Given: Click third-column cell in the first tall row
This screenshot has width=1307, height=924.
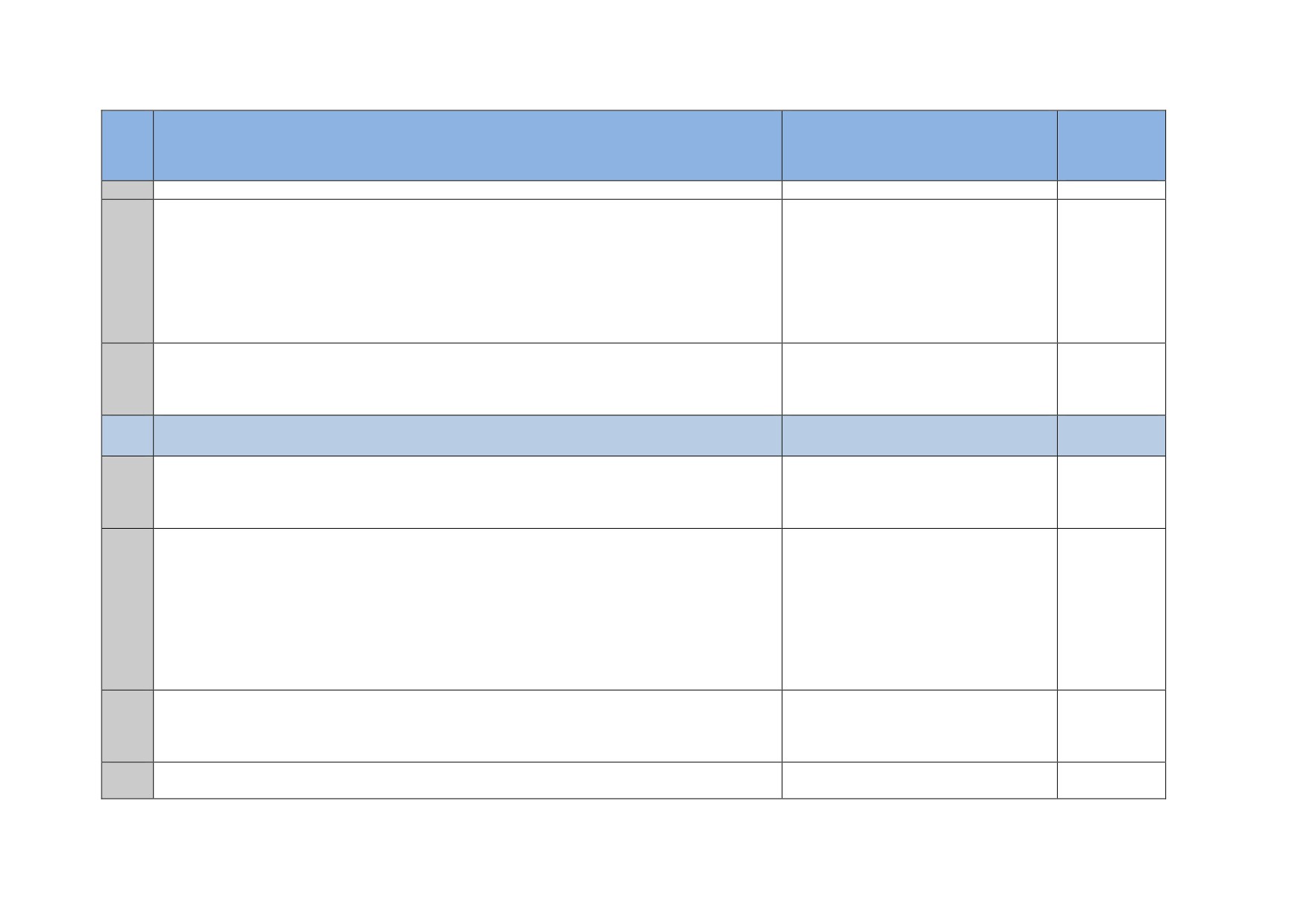Looking at the screenshot, I should 919,271.
